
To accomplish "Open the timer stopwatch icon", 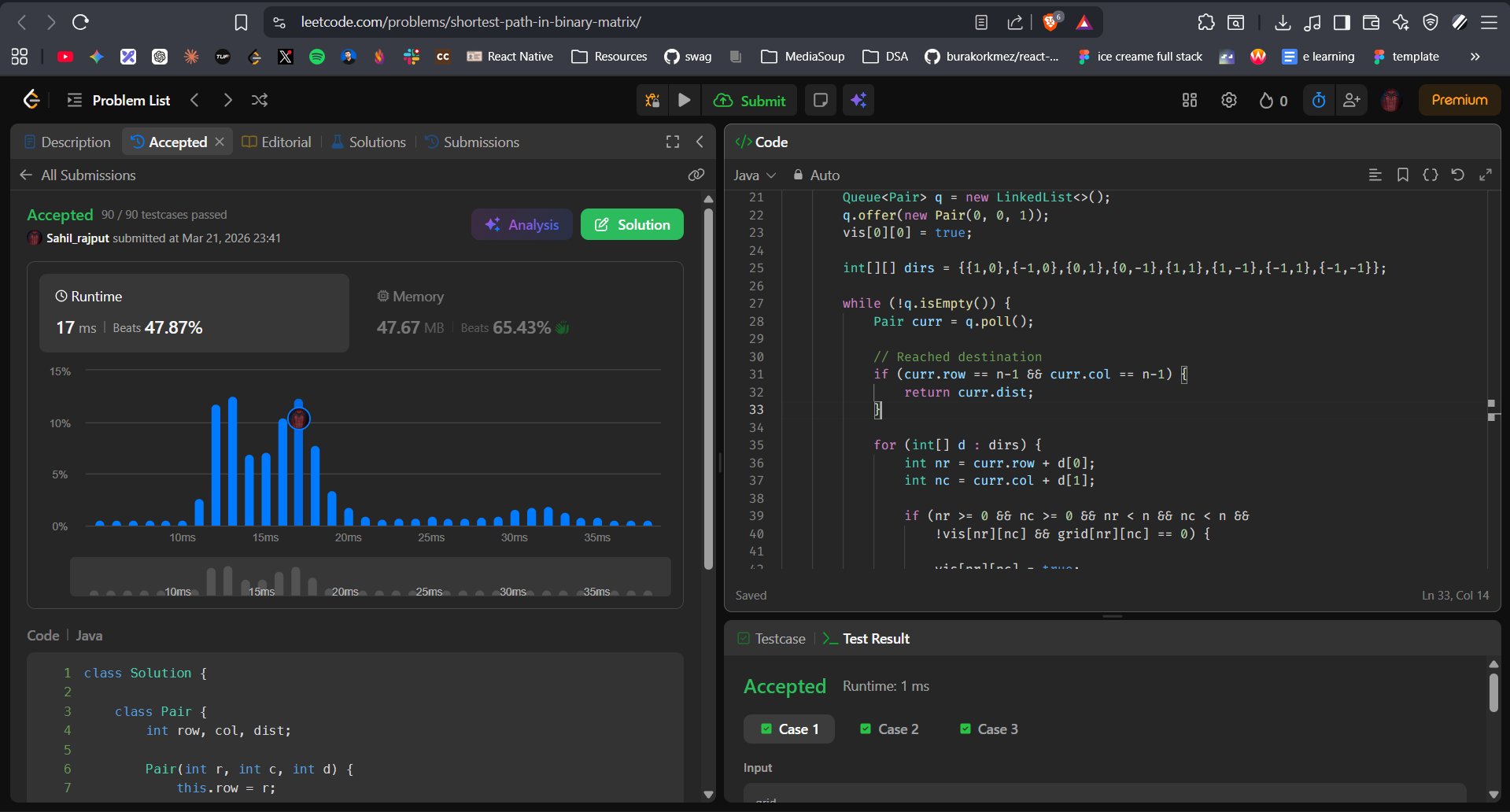I will coord(1319,100).
